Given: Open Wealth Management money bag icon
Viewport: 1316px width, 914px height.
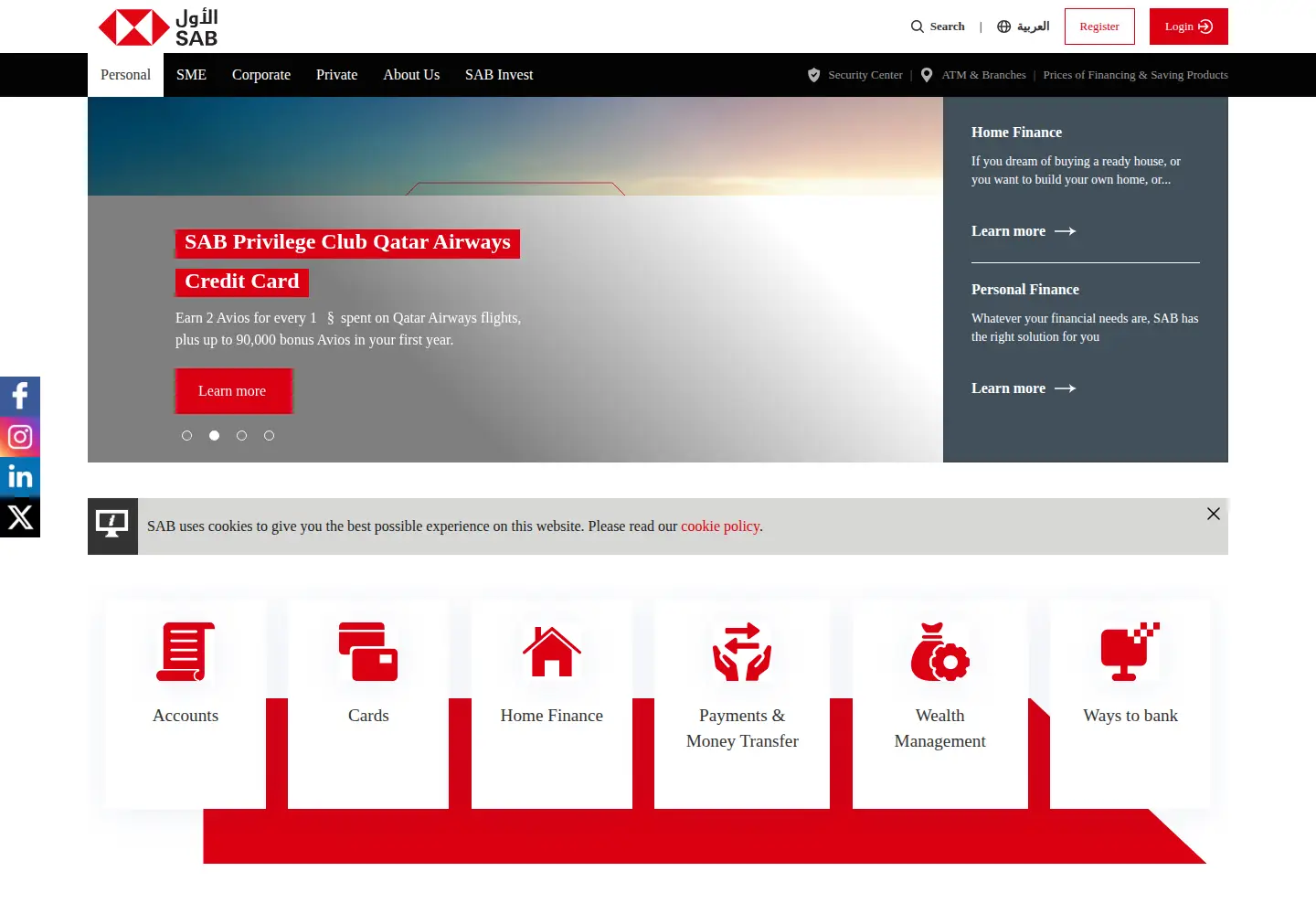Looking at the screenshot, I should (940, 652).
